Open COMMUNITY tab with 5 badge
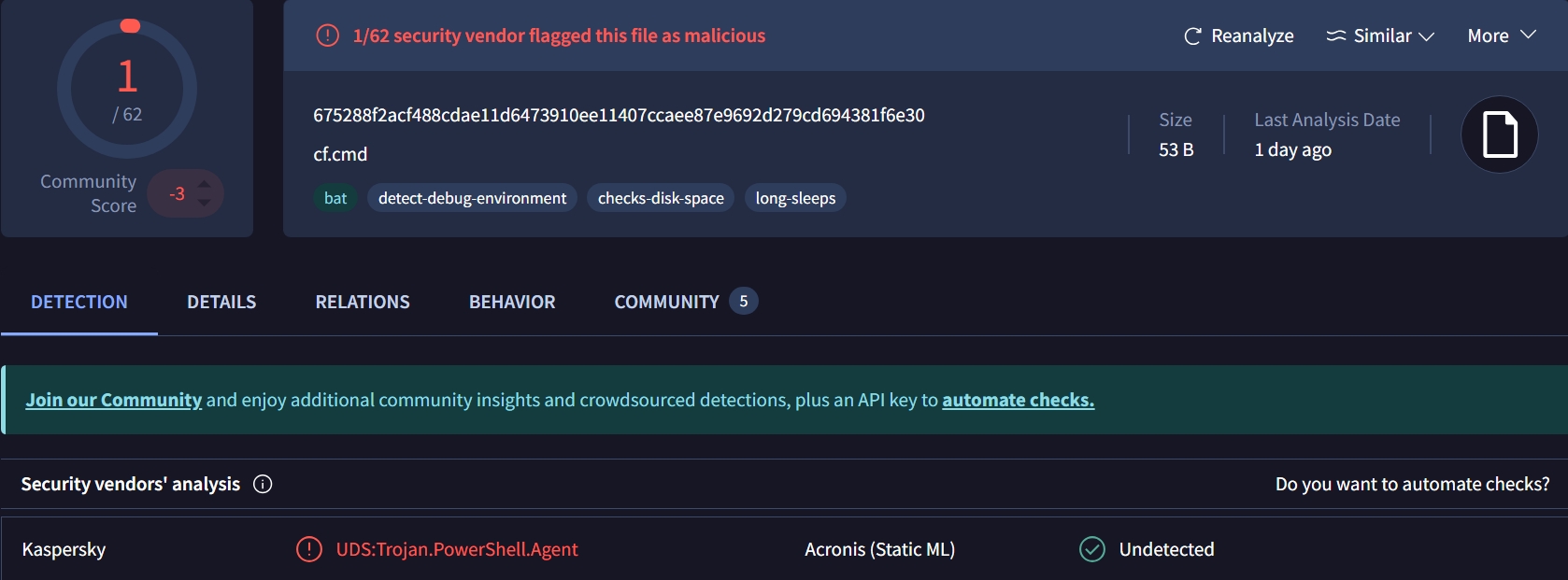 point(686,302)
